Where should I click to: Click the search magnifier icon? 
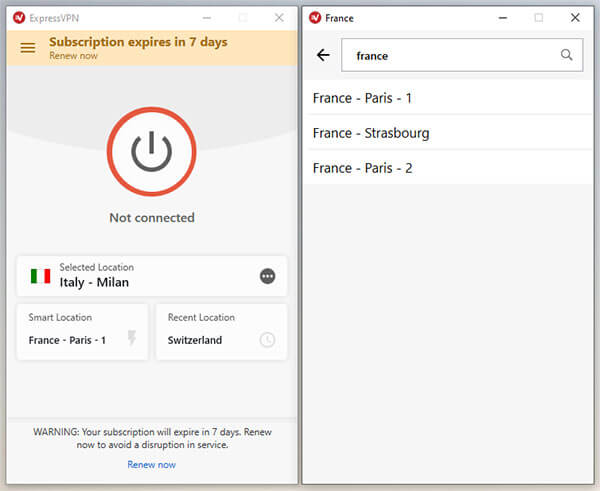coord(566,55)
